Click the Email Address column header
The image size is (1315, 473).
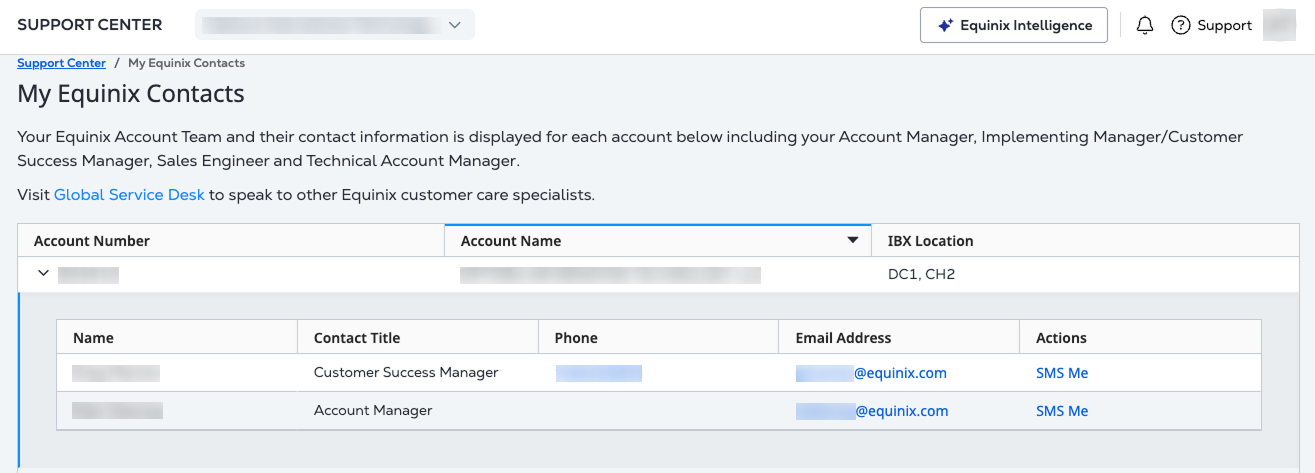[x=843, y=338]
